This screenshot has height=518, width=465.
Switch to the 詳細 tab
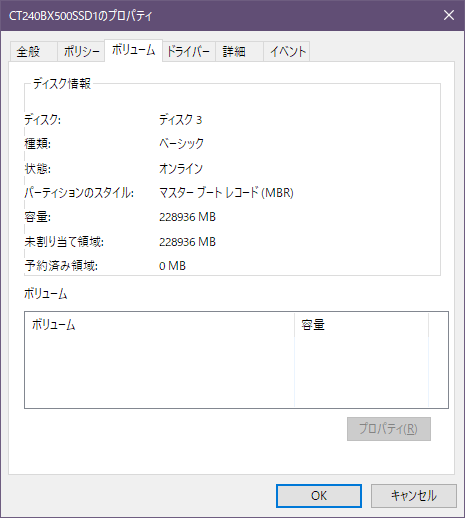point(239,52)
